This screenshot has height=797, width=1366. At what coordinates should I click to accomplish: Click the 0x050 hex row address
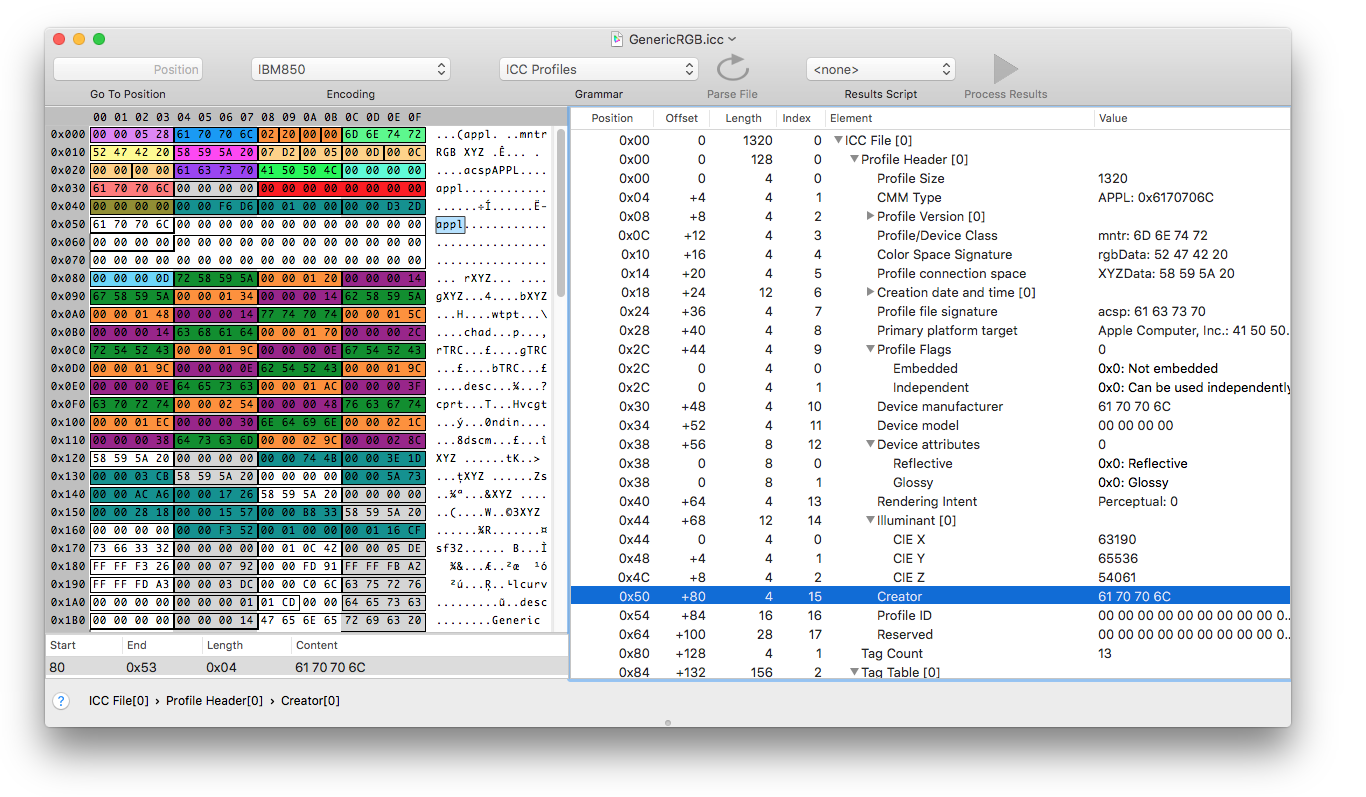[x=69, y=224]
